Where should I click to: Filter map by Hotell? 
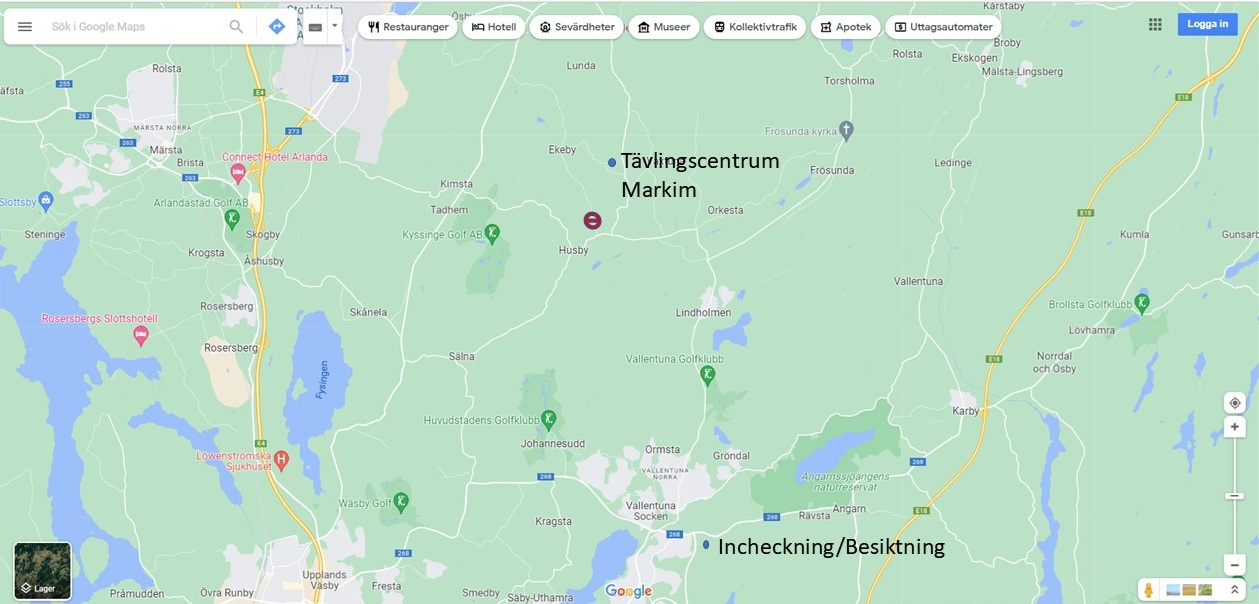click(x=494, y=27)
